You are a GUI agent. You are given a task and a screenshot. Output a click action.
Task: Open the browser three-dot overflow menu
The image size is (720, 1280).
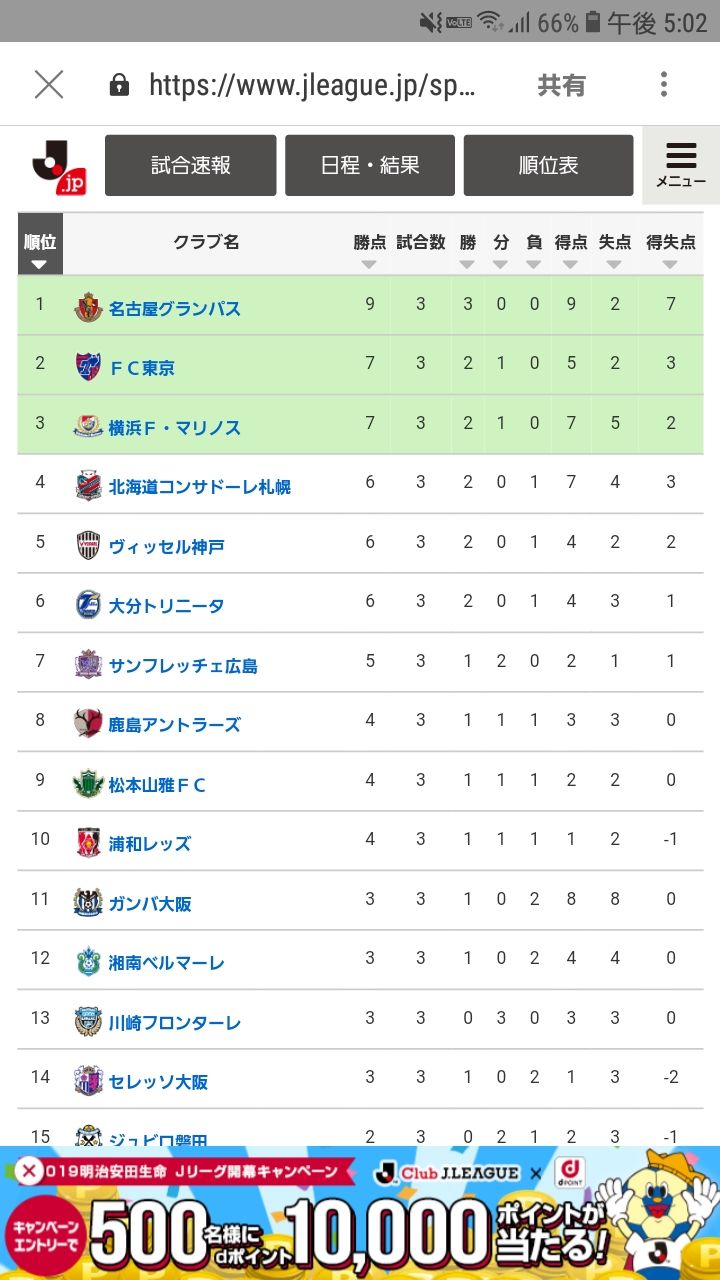664,85
